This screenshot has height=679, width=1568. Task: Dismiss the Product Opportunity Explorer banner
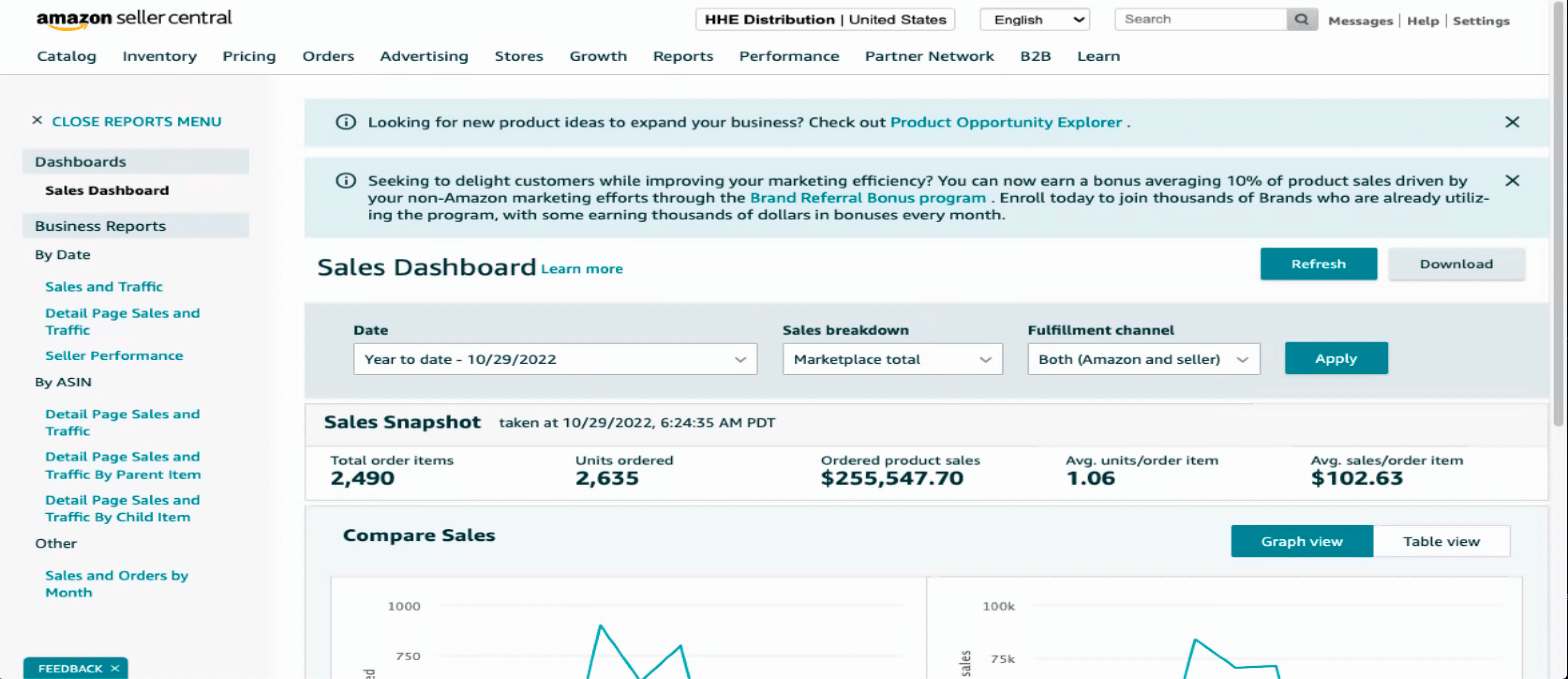tap(1512, 122)
